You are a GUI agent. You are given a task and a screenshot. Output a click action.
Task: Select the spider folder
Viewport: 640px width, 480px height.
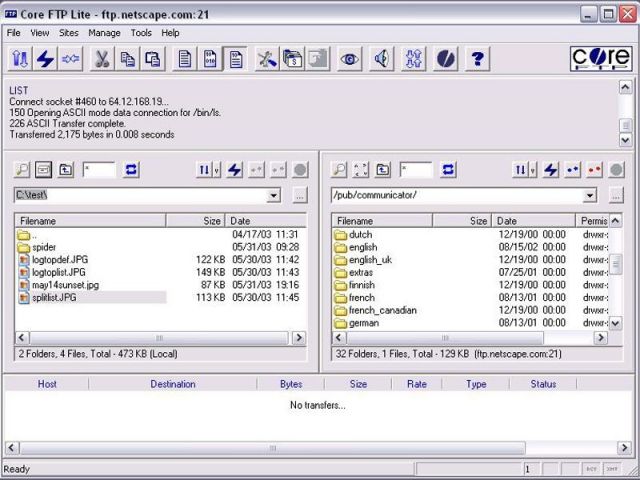[x=44, y=247]
